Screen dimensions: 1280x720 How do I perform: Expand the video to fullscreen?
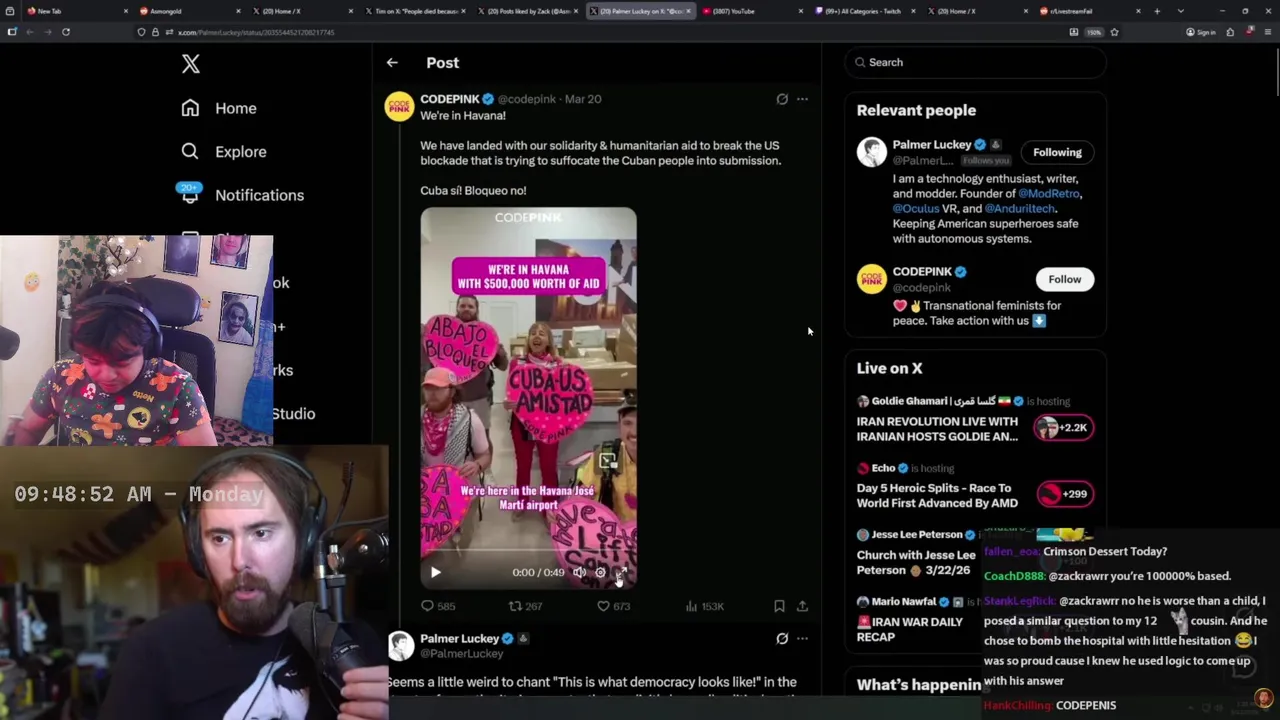click(x=621, y=572)
